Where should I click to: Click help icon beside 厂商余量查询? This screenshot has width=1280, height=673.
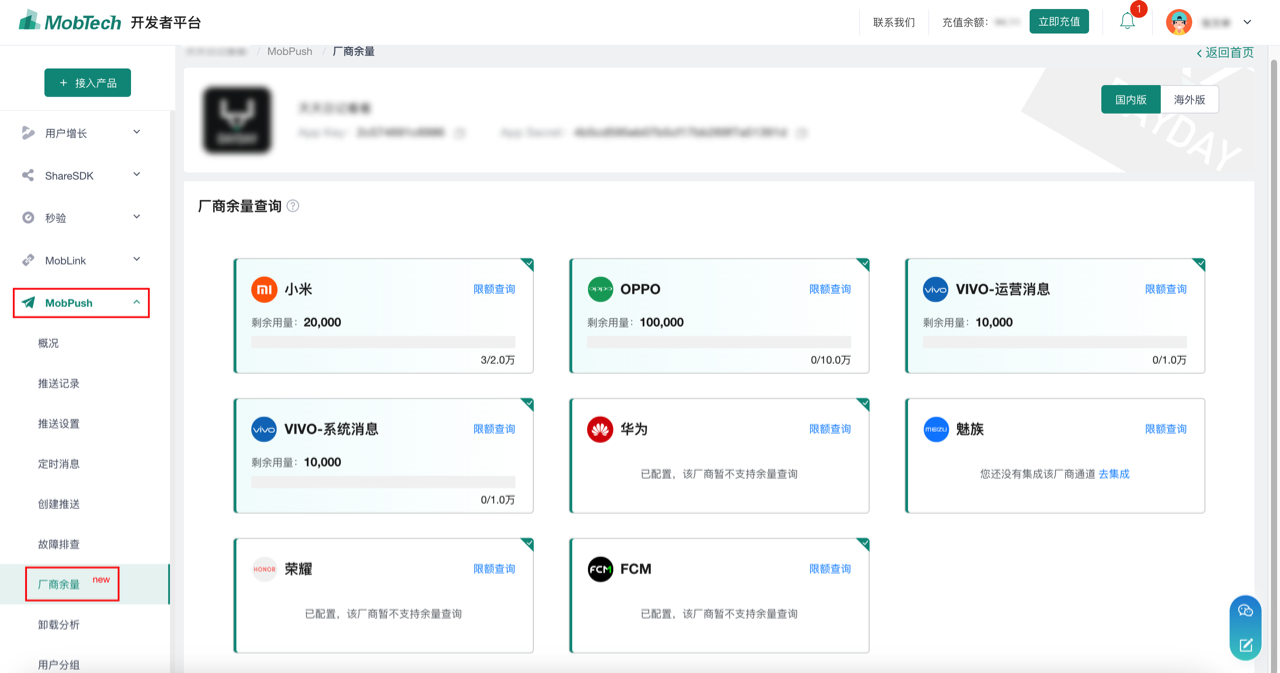click(x=293, y=206)
